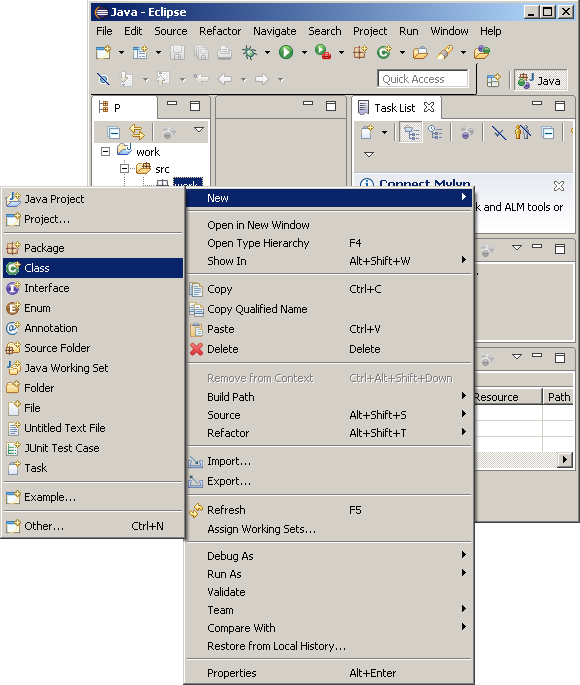Focus the Quick Access search field
The width and height of the screenshot is (580, 685).
pyautogui.click(x=423, y=79)
